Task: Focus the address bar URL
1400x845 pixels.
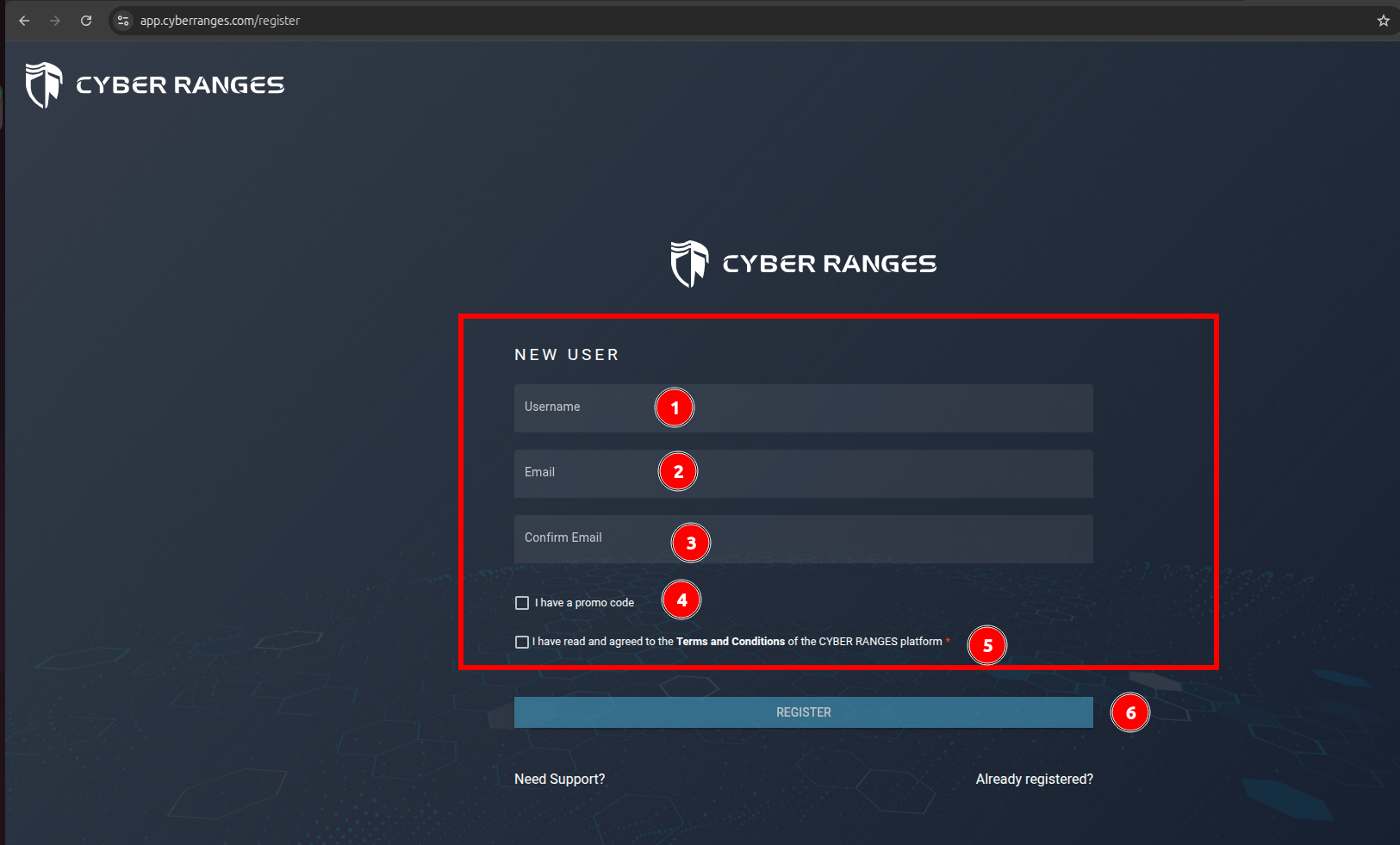Action: pos(221,21)
